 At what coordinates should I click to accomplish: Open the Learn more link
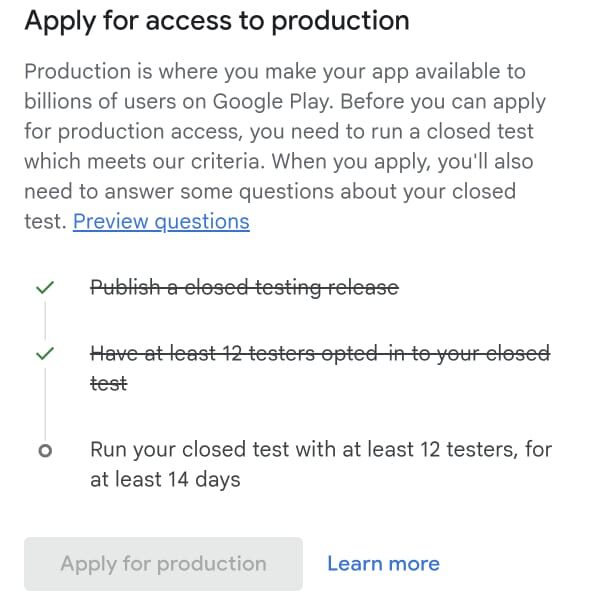point(383,564)
